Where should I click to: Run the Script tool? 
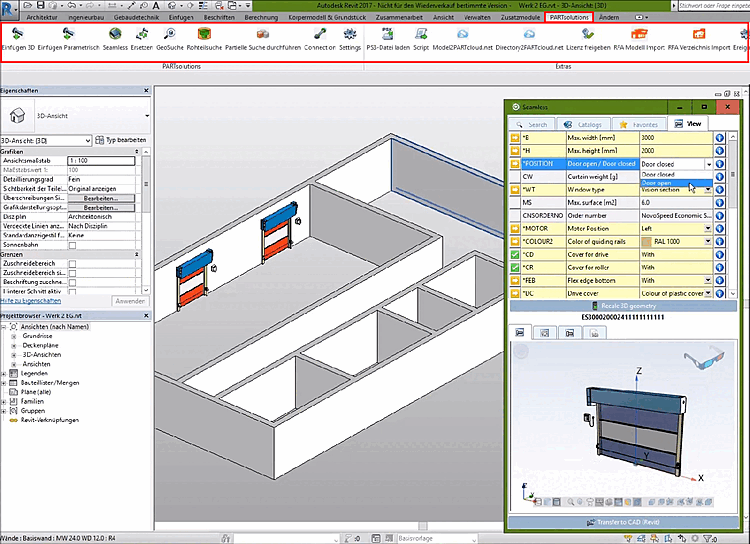tap(421, 33)
